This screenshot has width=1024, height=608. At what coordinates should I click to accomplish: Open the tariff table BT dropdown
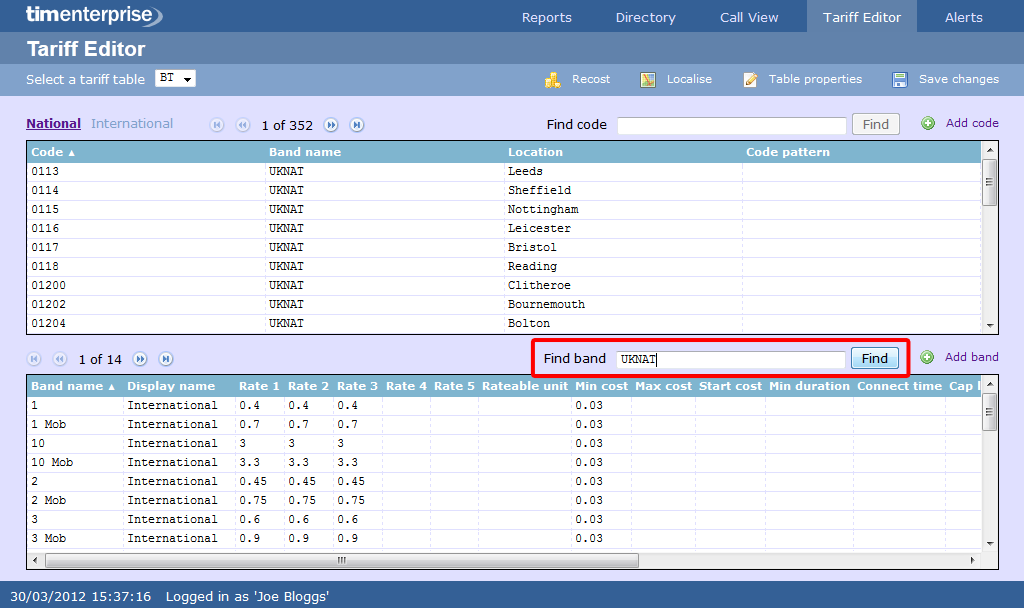coord(175,79)
